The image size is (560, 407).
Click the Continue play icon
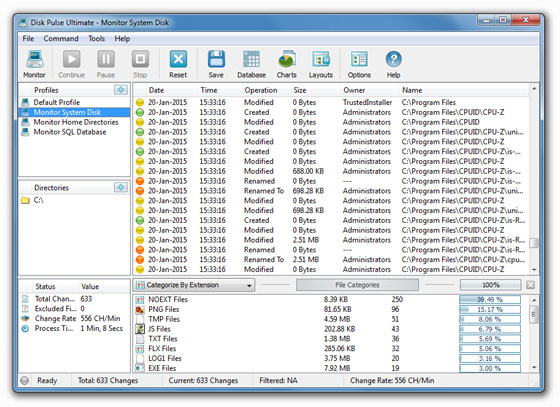click(x=71, y=59)
